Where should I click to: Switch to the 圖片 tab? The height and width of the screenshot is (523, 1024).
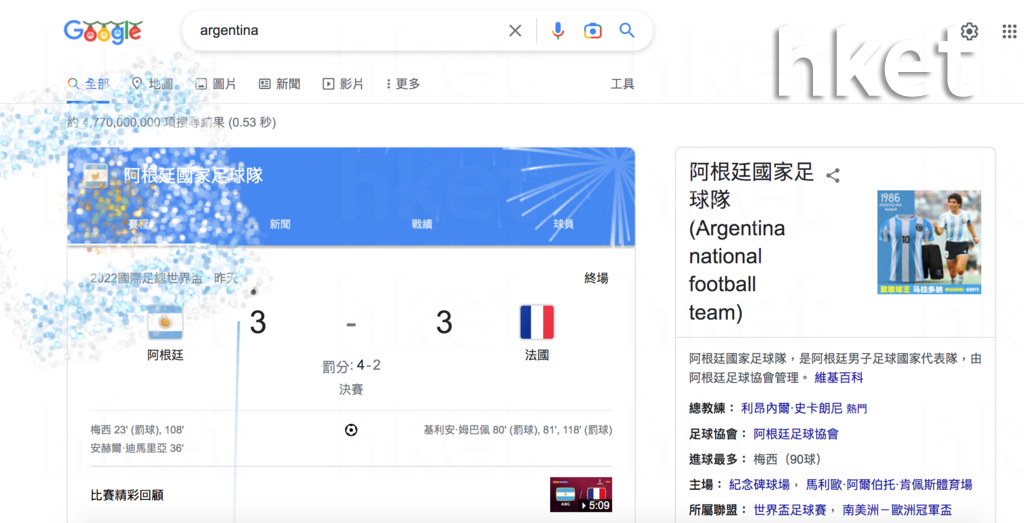click(x=216, y=84)
